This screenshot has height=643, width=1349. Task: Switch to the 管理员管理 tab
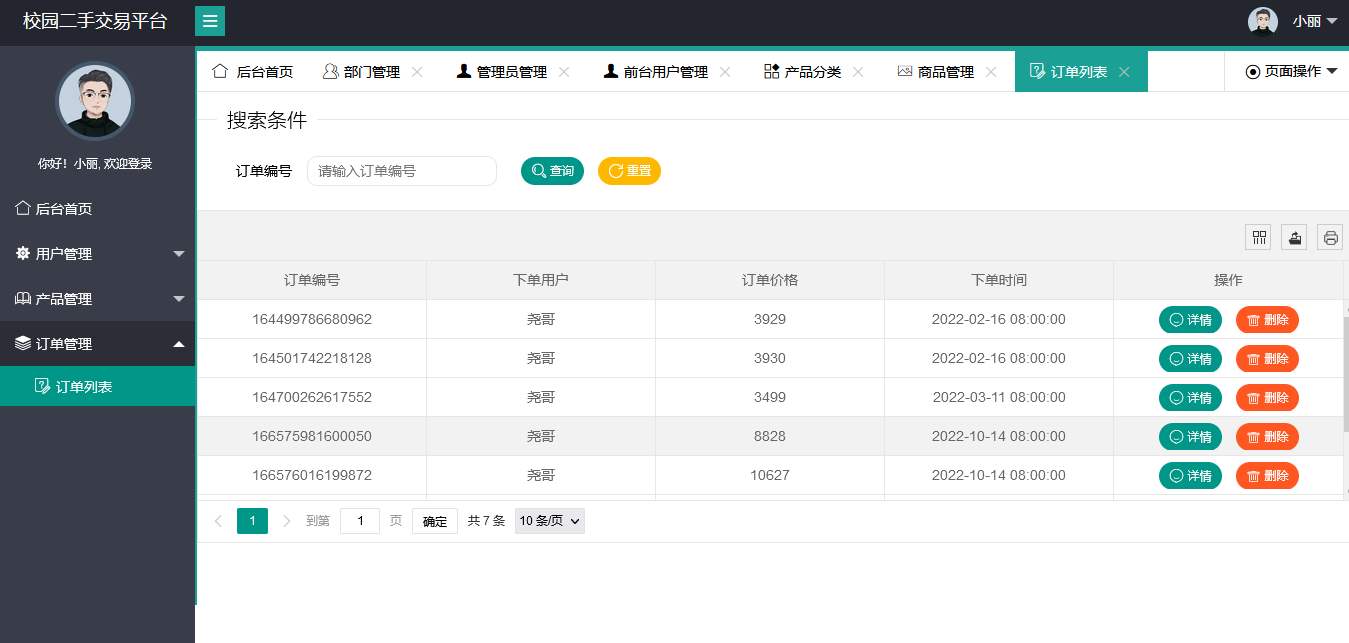pyautogui.click(x=510, y=72)
